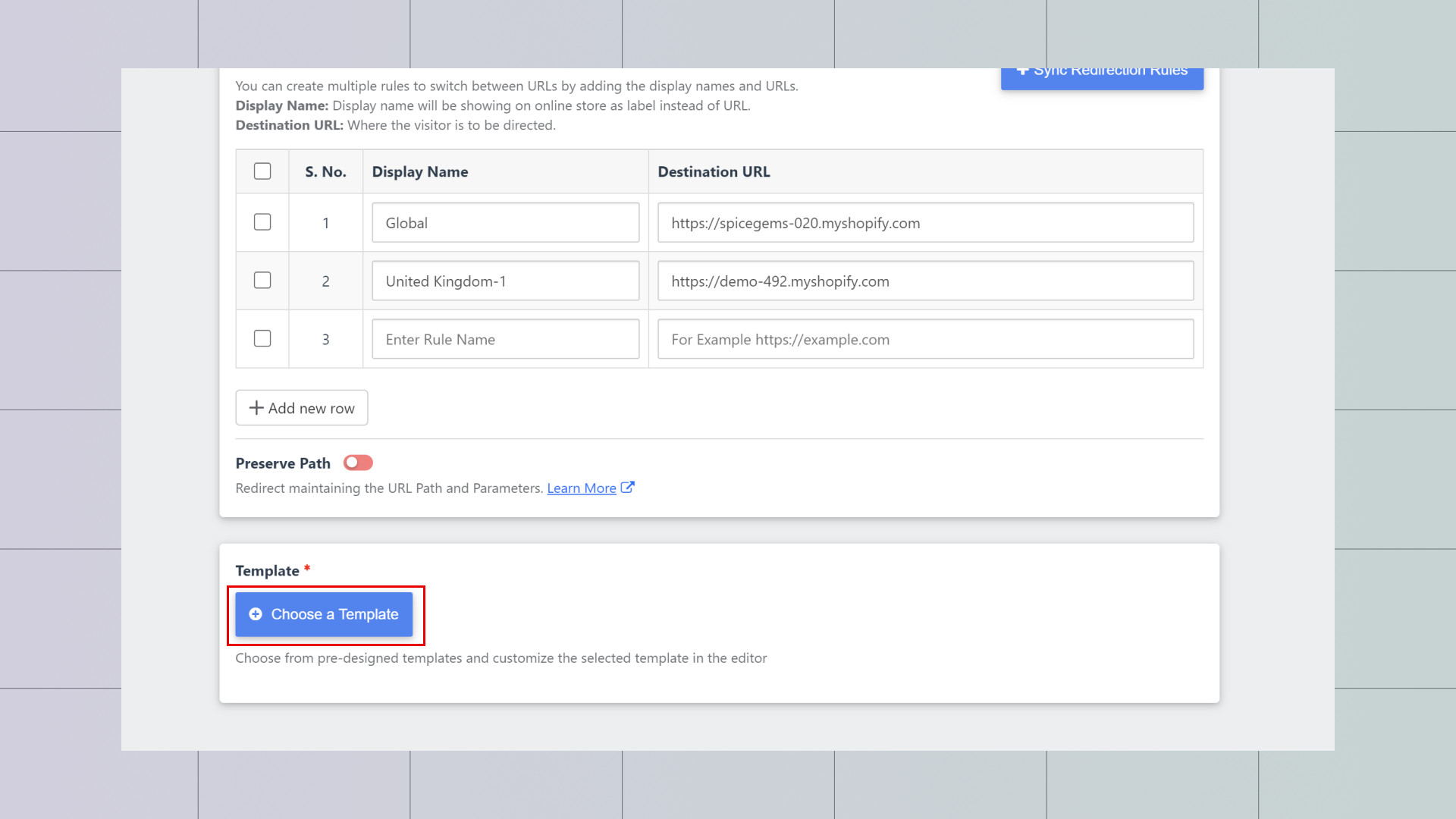
Task: Check the checkbox for United Kingdom-1 row
Action: [x=262, y=281]
